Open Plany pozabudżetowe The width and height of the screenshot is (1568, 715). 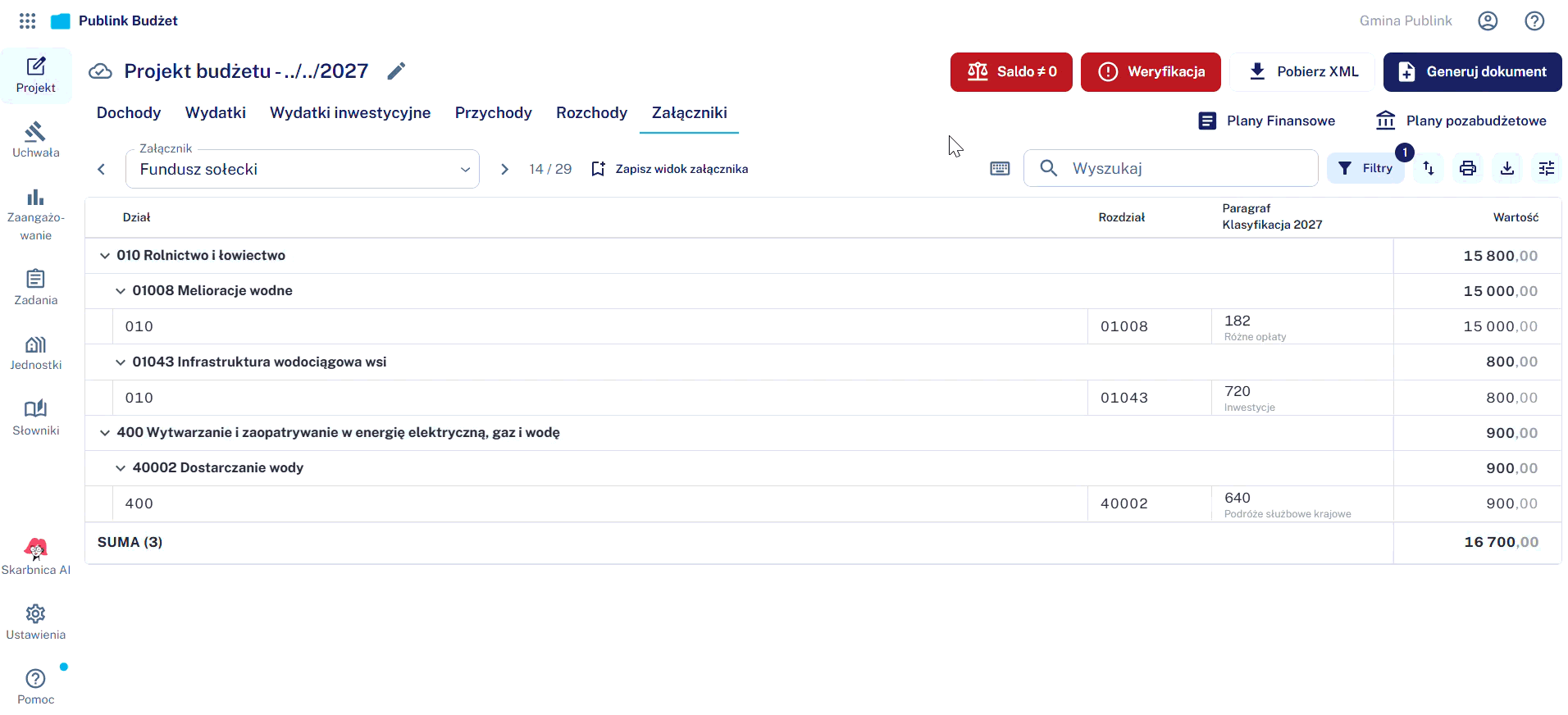[x=1461, y=121]
